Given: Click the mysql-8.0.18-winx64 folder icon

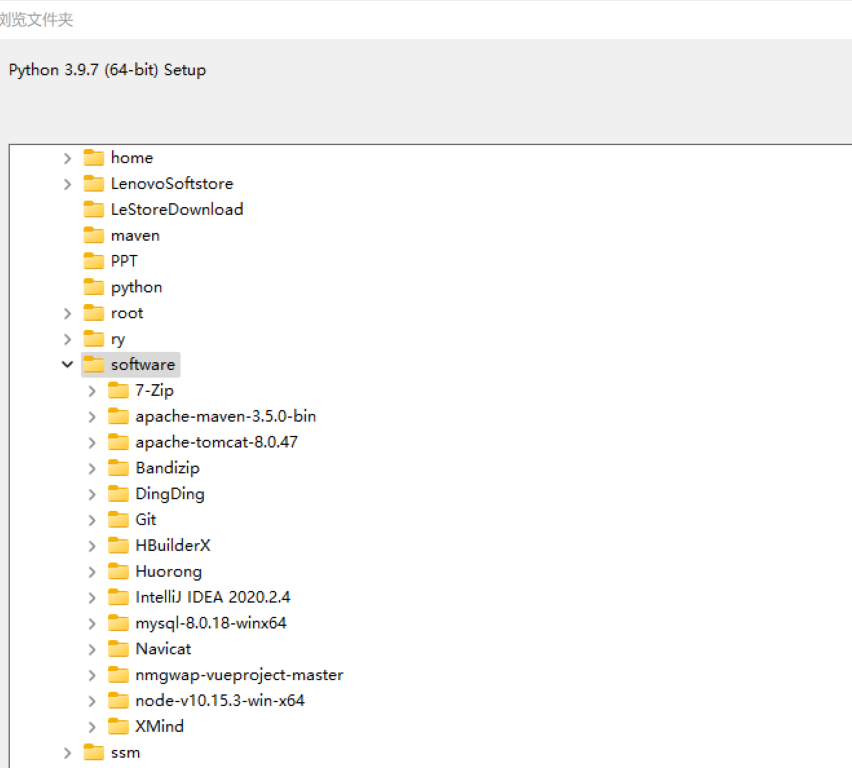Looking at the screenshot, I should coord(118,623).
